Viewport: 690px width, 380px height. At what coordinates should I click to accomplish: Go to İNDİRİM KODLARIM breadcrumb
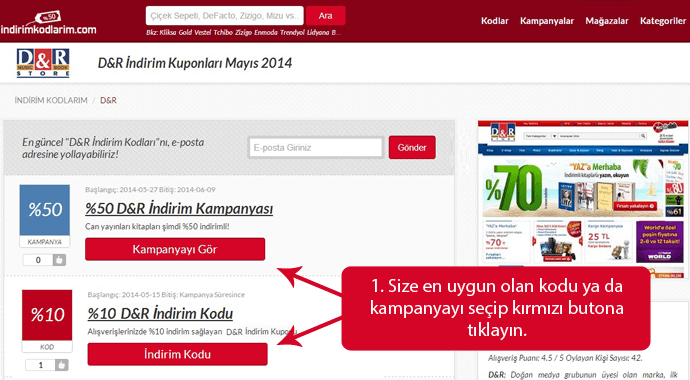point(51,100)
